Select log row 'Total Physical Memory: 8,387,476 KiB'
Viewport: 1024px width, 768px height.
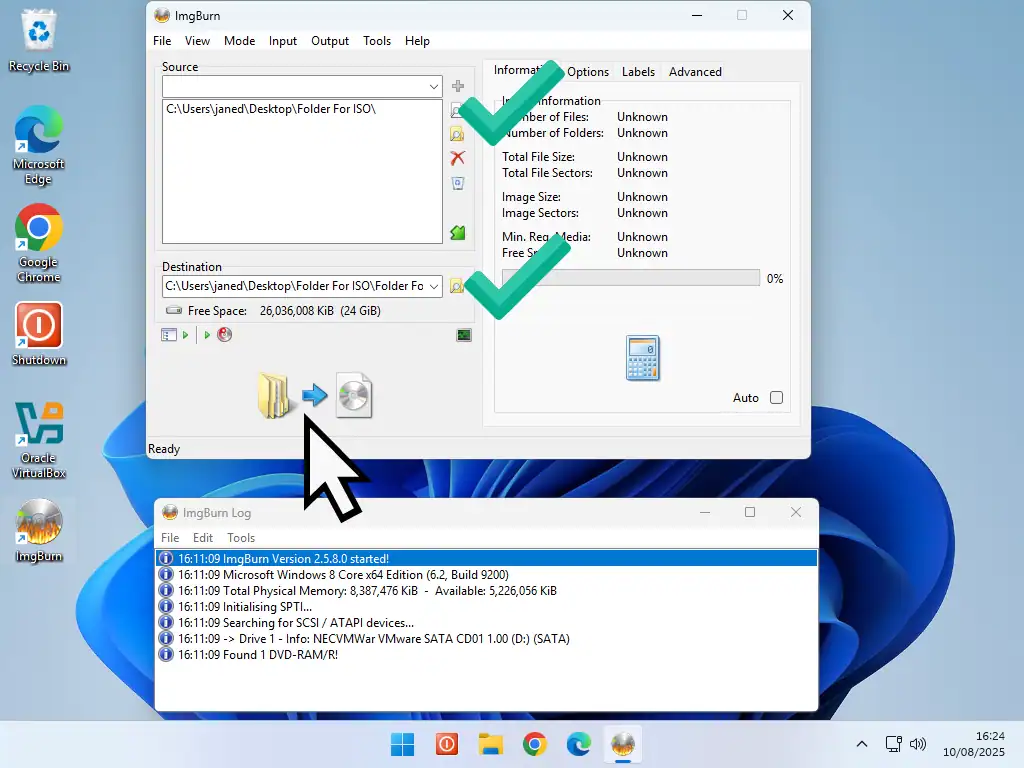[487, 590]
